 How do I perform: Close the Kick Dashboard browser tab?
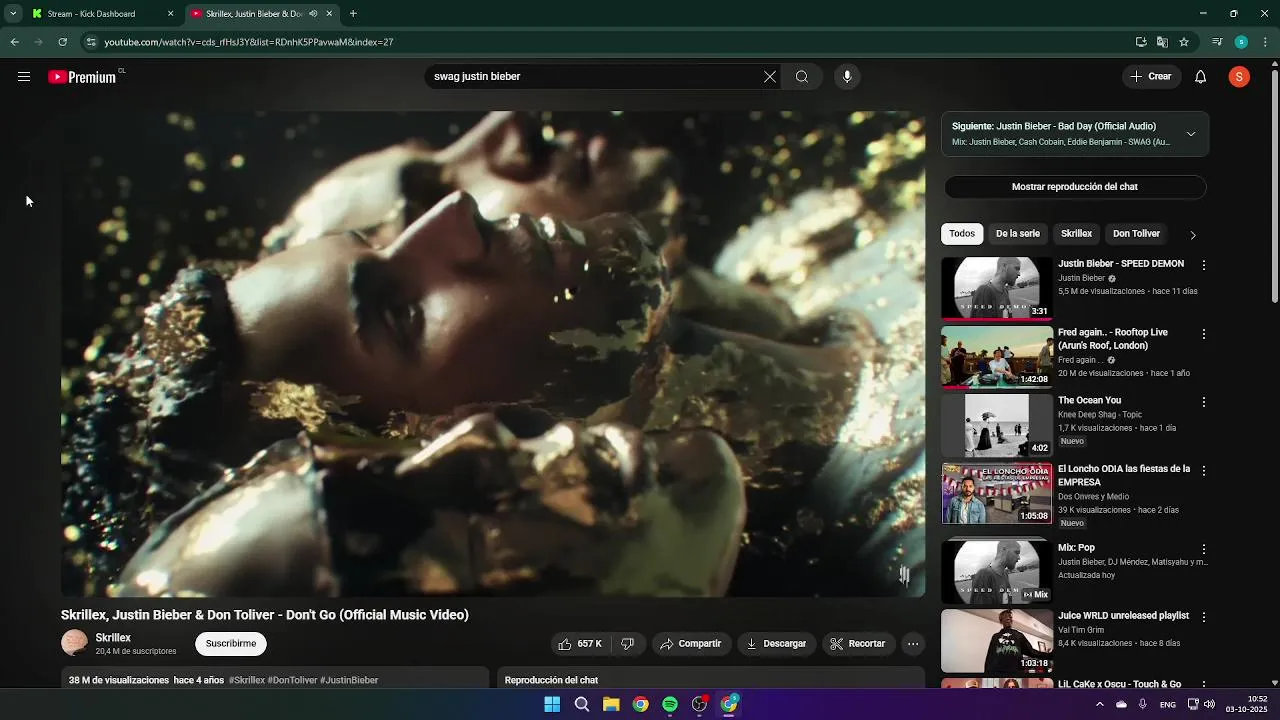click(x=170, y=14)
